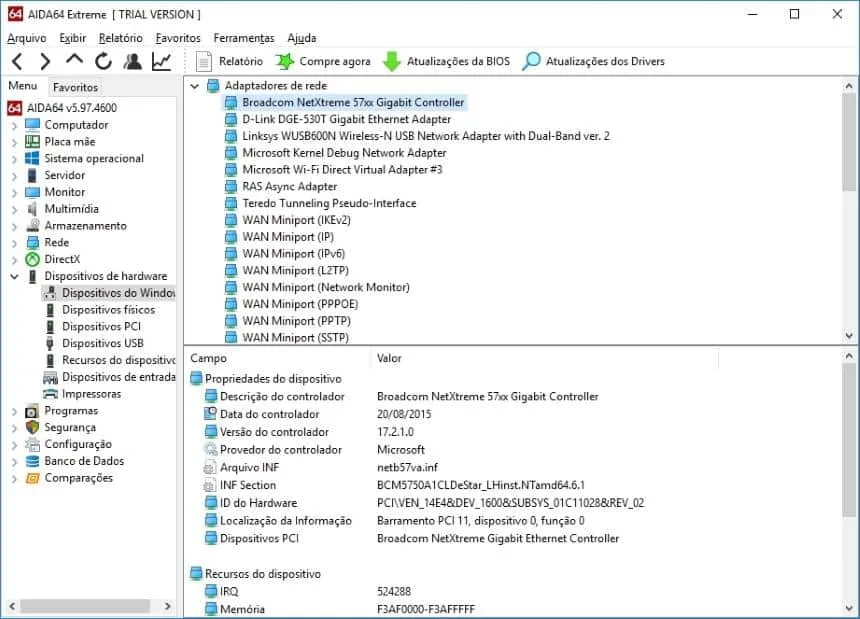Screen dimensions: 860x619
Task: Select the Rede tree item
Action: (x=48, y=242)
